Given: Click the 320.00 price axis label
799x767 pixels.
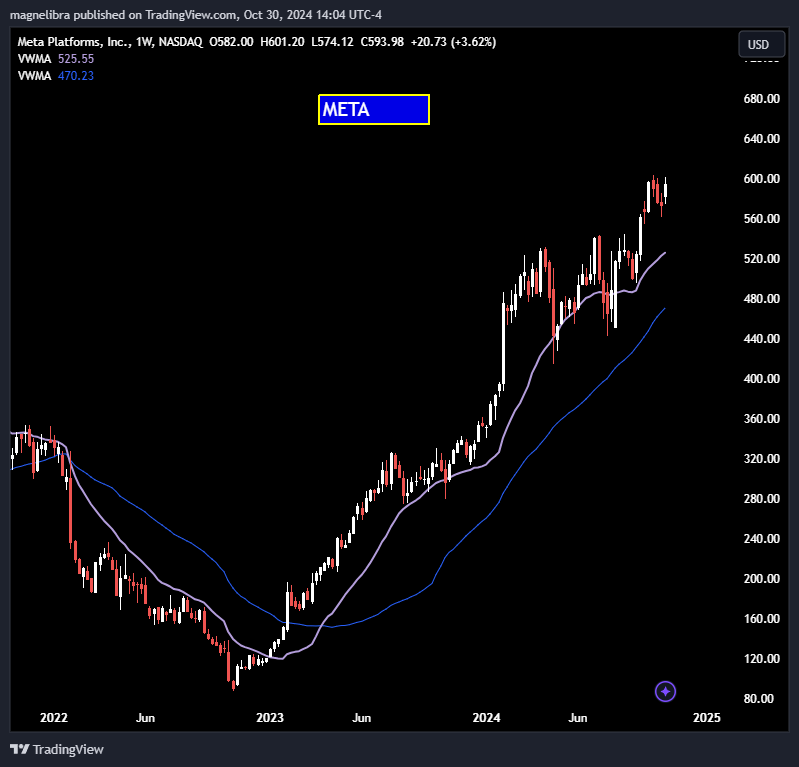Looking at the screenshot, I should pyautogui.click(x=761, y=459).
